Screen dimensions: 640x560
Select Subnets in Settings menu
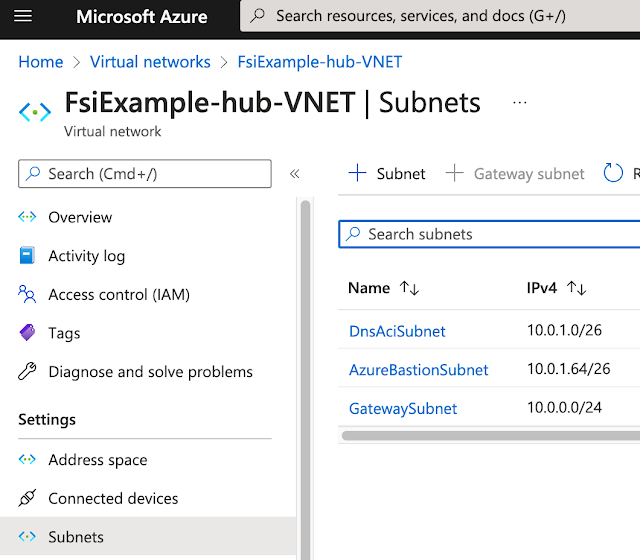[x=76, y=537]
